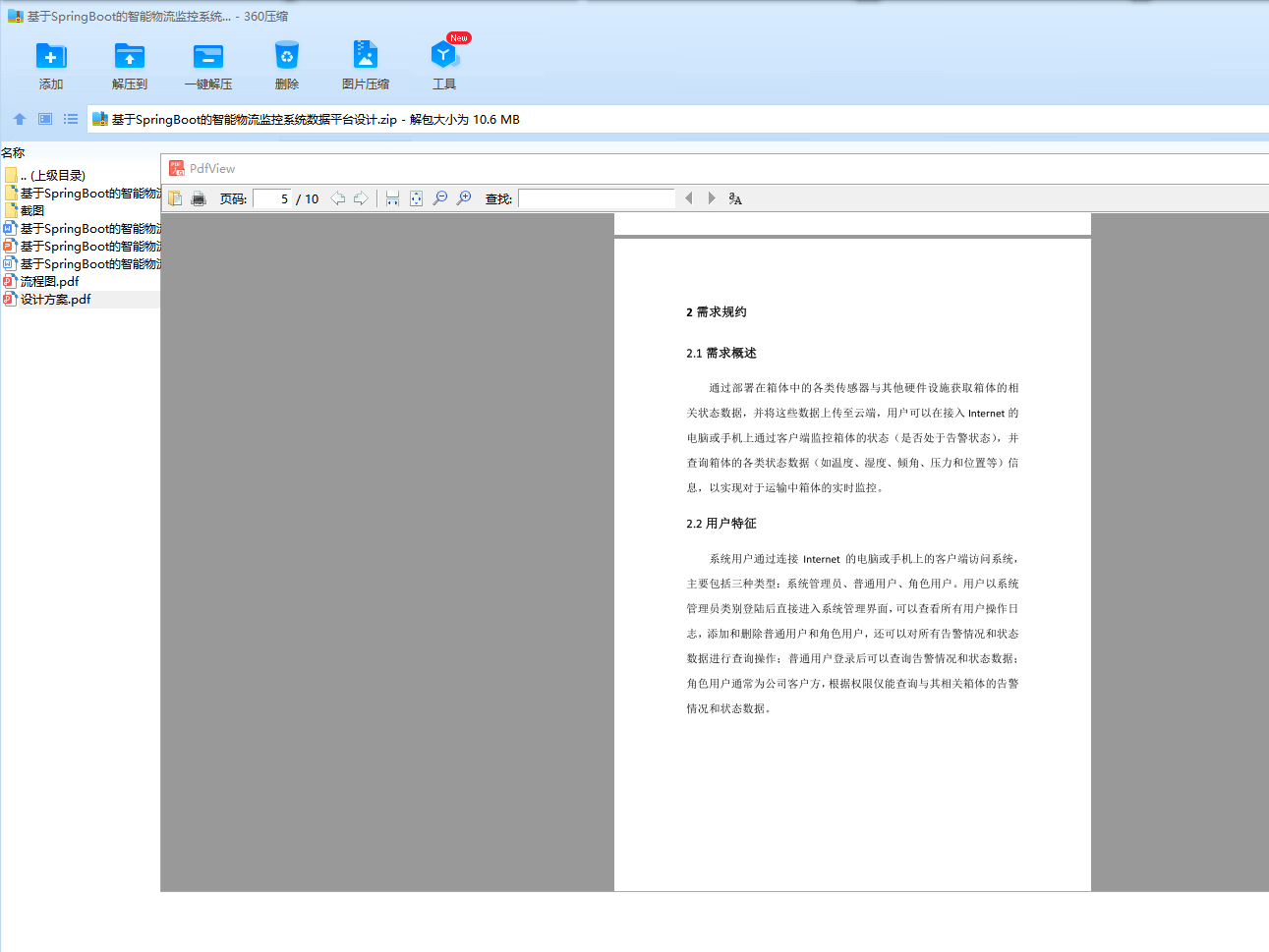Click the PdfView title icon
Image resolution: width=1269 pixels, height=952 pixels.
click(x=177, y=168)
